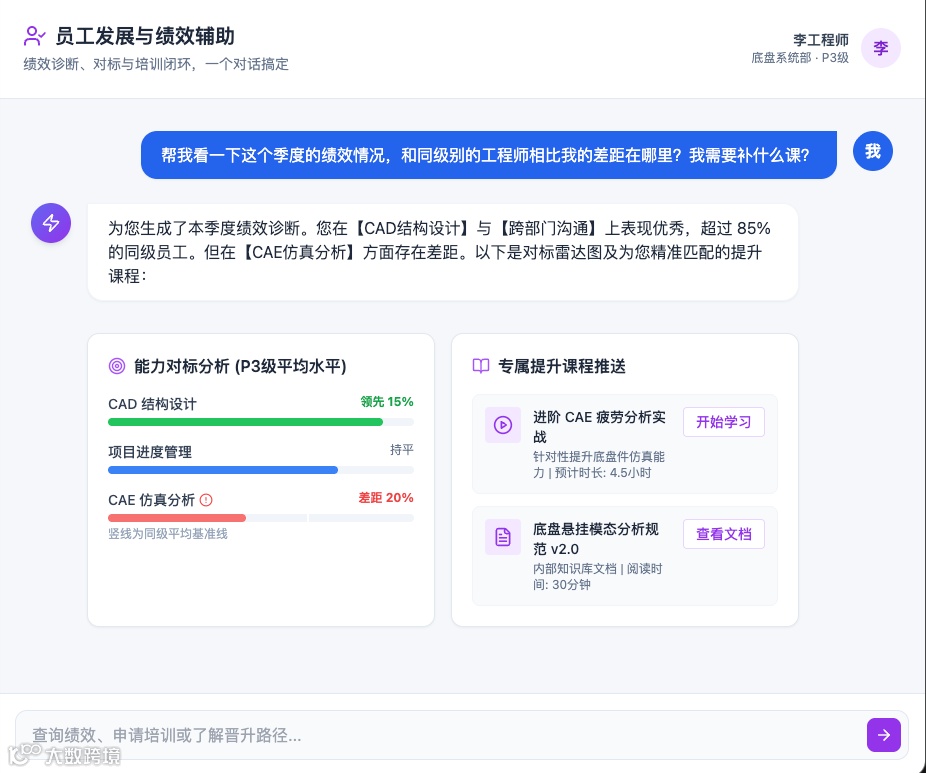
Task: Open the 李 user avatar
Action: (x=881, y=48)
